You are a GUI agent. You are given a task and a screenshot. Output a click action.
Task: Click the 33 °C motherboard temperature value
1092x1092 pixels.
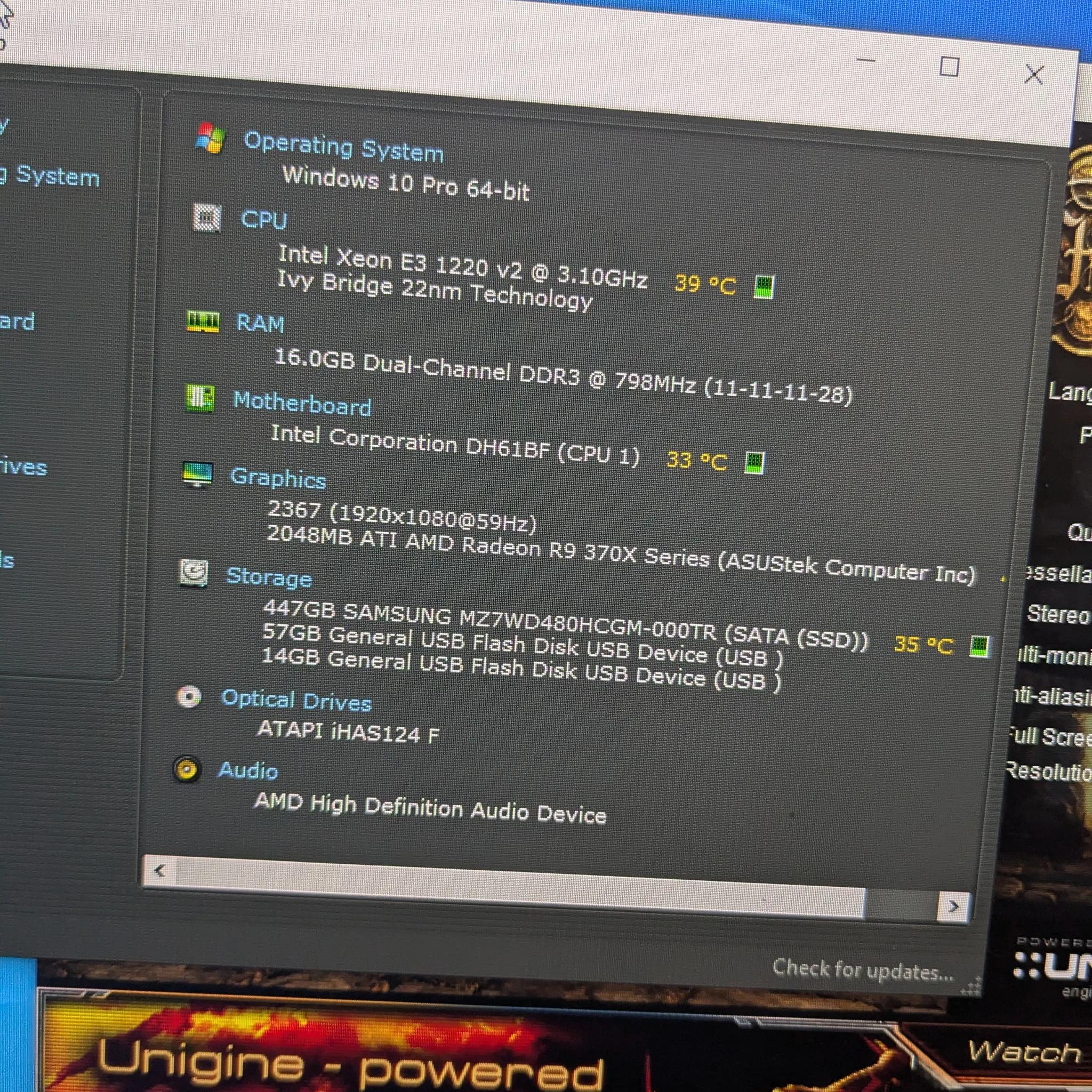click(x=696, y=461)
